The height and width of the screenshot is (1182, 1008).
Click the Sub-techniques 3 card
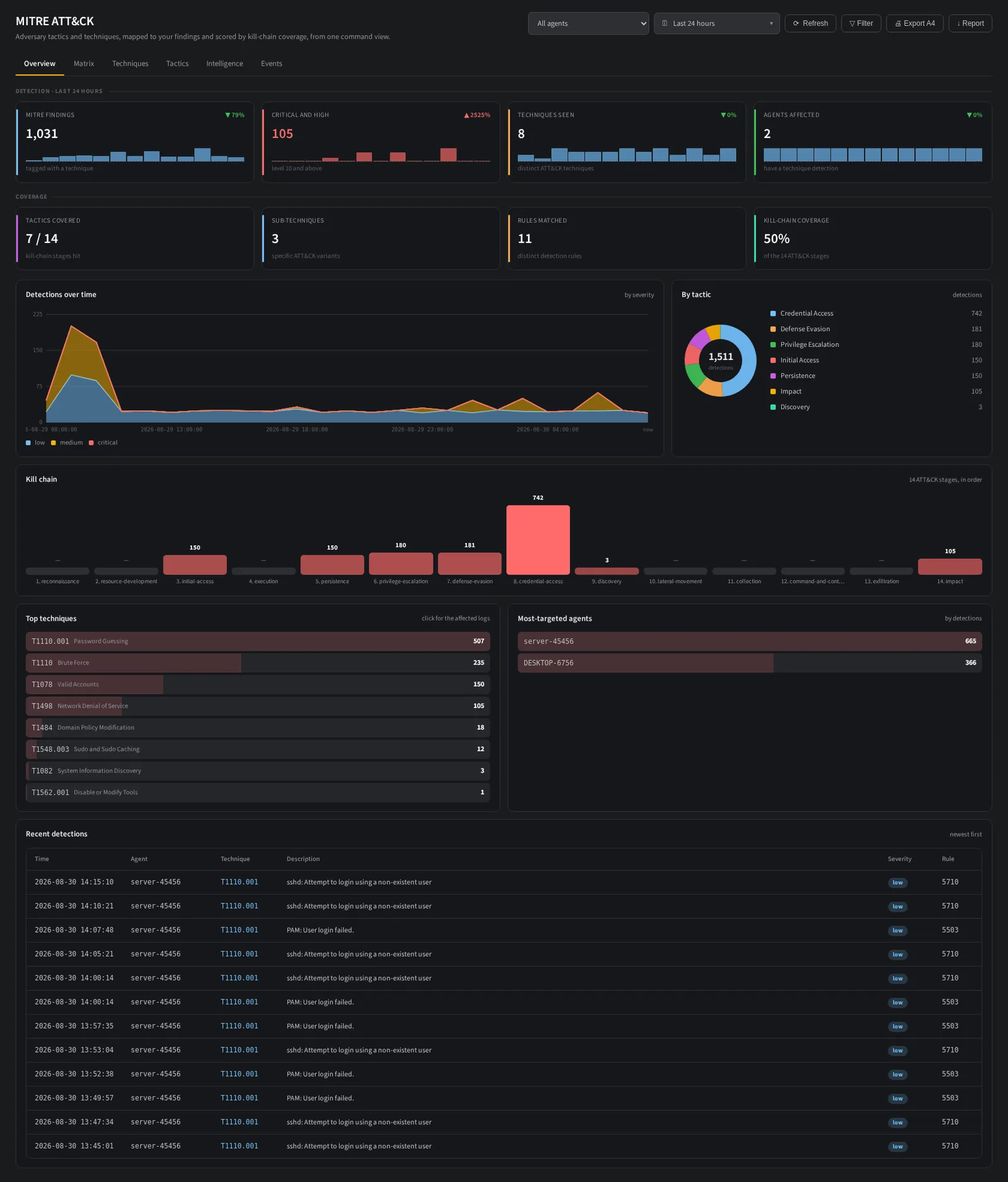point(381,239)
